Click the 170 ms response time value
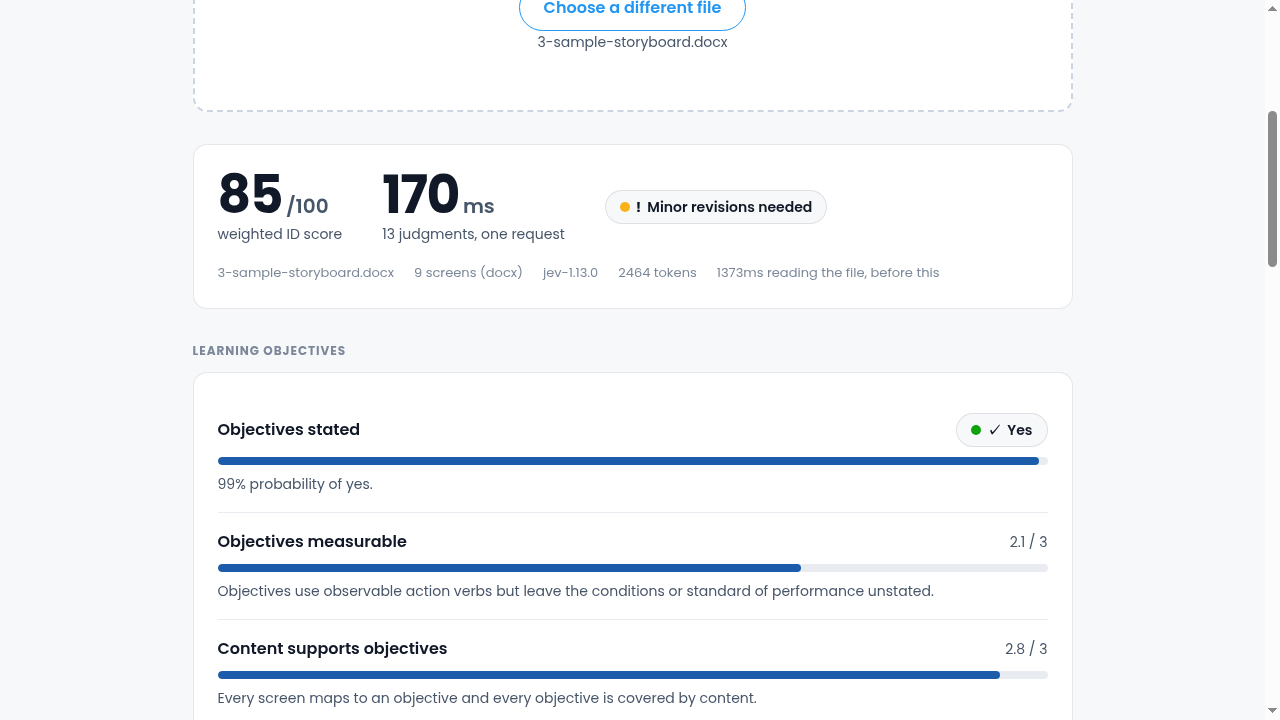This screenshot has width=1280, height=720. 438,195
